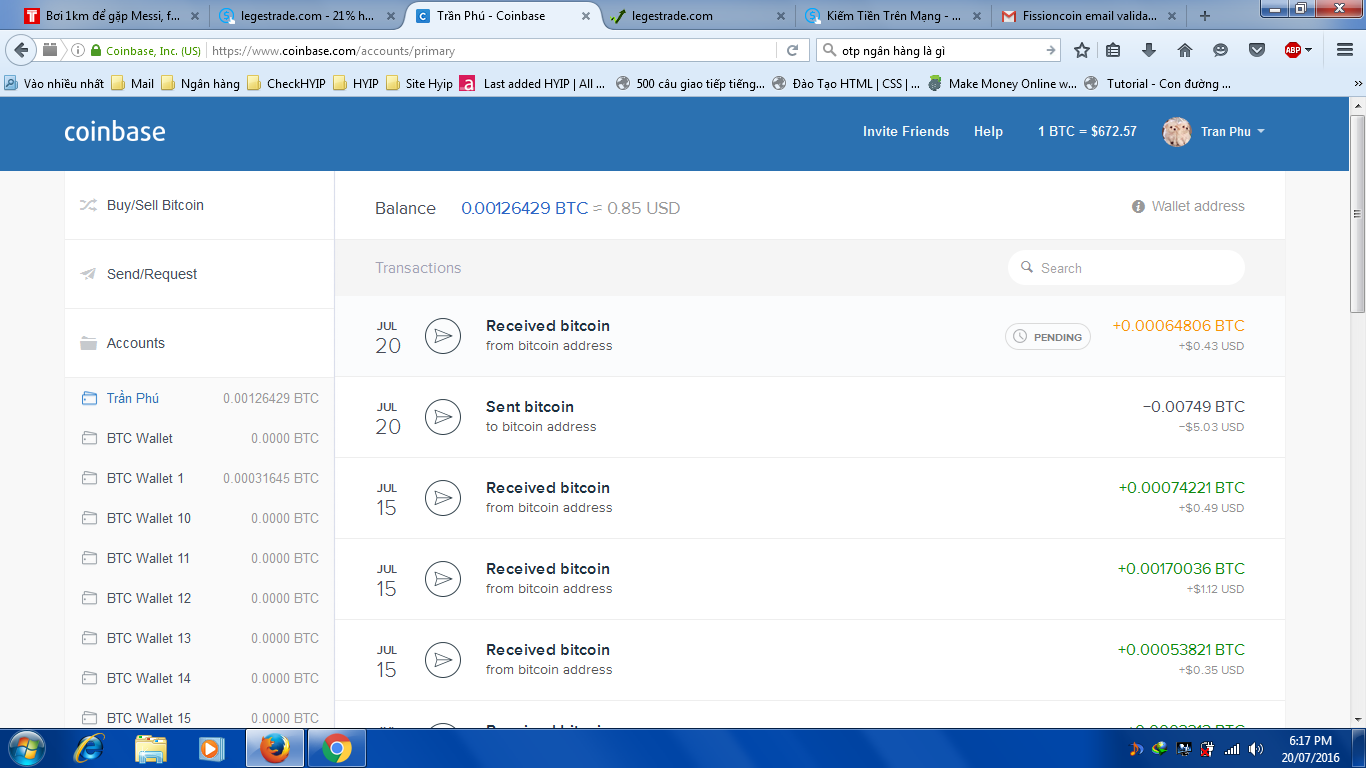Image resolution: width=1366 pixels, height=768 pixels.
Task: Go to the Firefox home page icon
Action: coord(1185,50)
